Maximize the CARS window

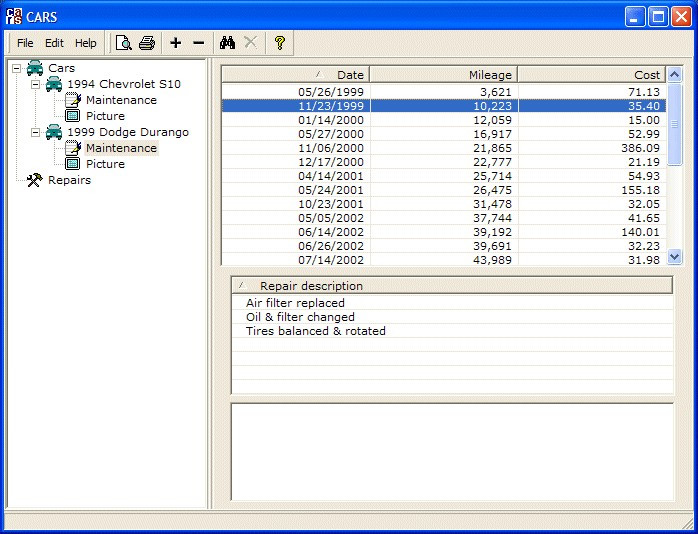tap(658, 17)
